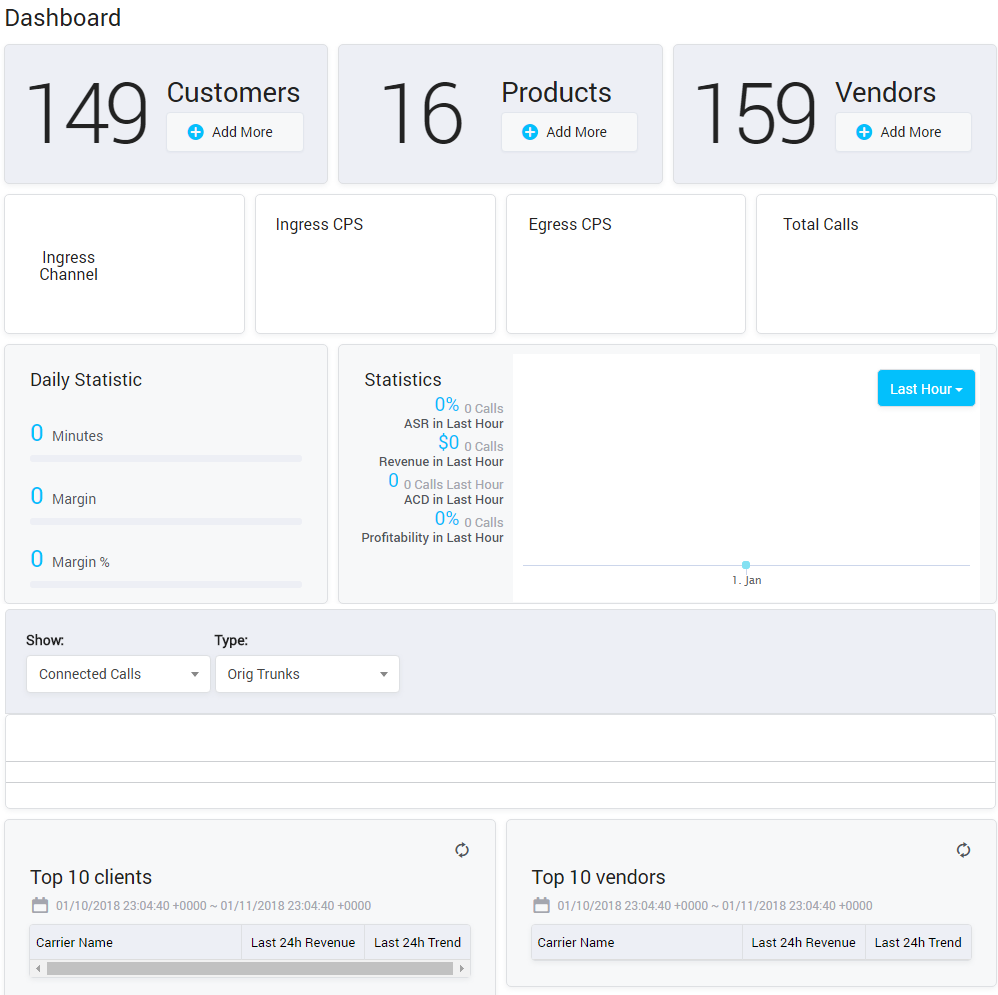Refresh the Top 10 clients panel
998x995 pixels.
[462, 850]
